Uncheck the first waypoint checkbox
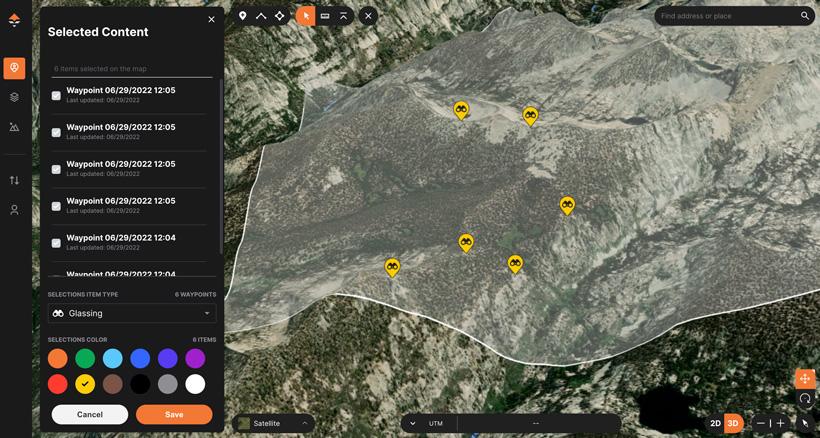Screen dimensions: 820x438 (56, 96)
